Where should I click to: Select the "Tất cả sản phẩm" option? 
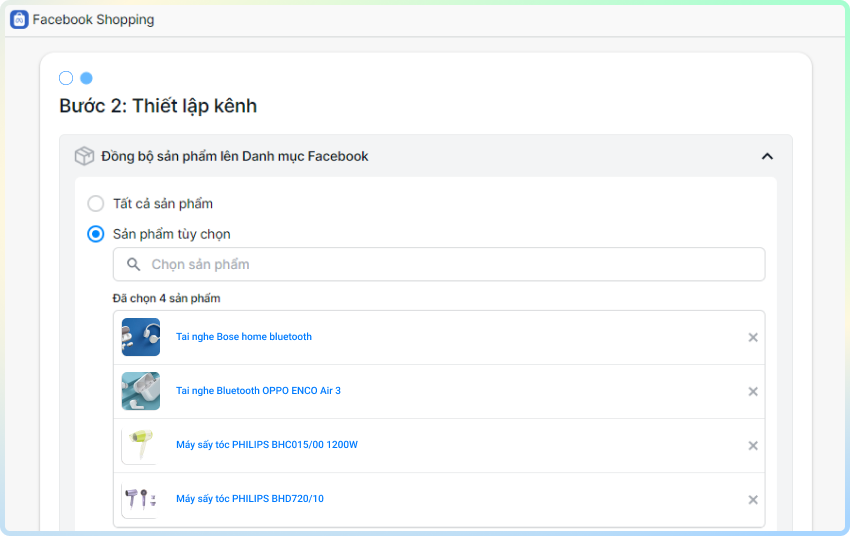(96, 204)
